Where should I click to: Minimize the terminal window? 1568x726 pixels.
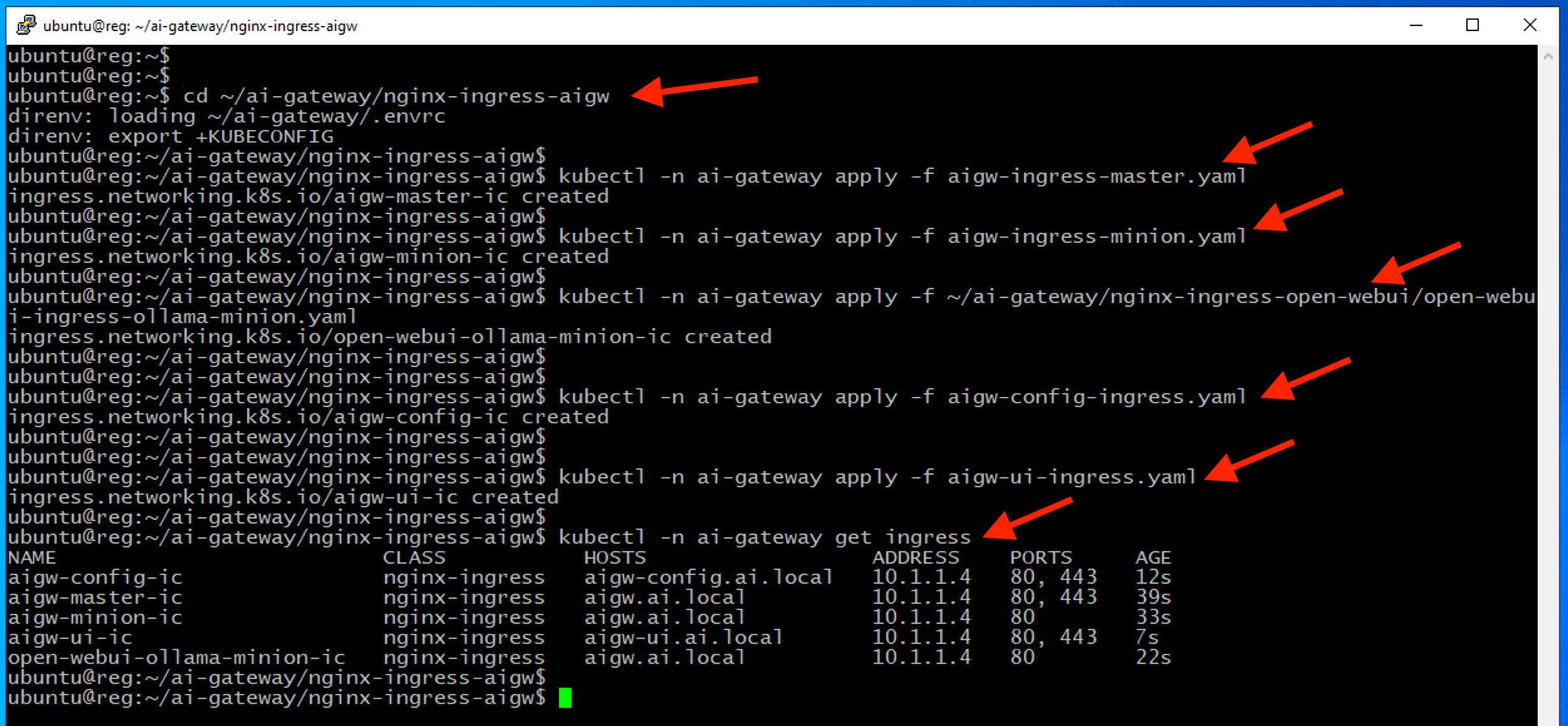click(x=1416, y=25)
